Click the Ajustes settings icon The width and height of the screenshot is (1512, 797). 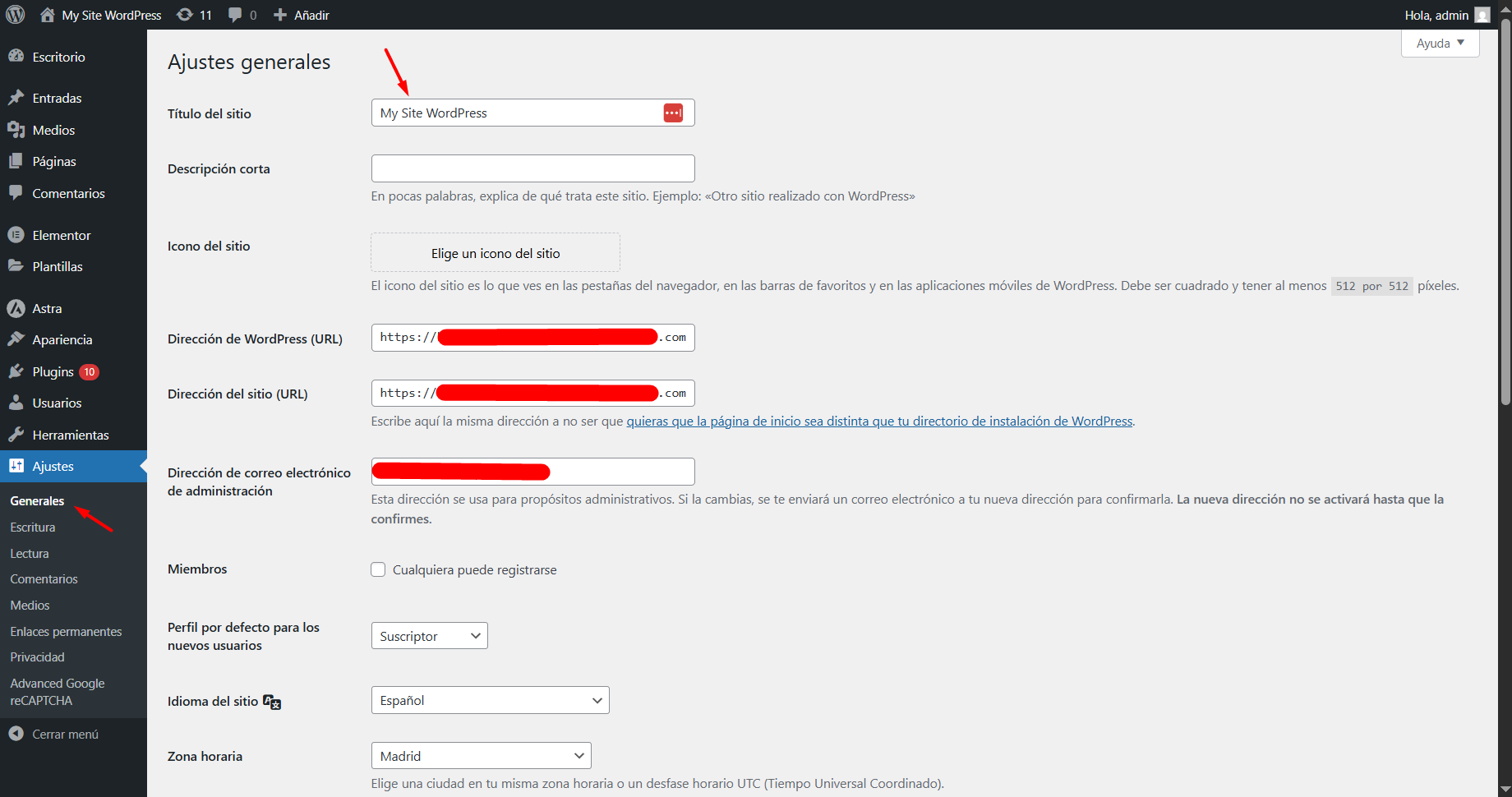(16, 466)
